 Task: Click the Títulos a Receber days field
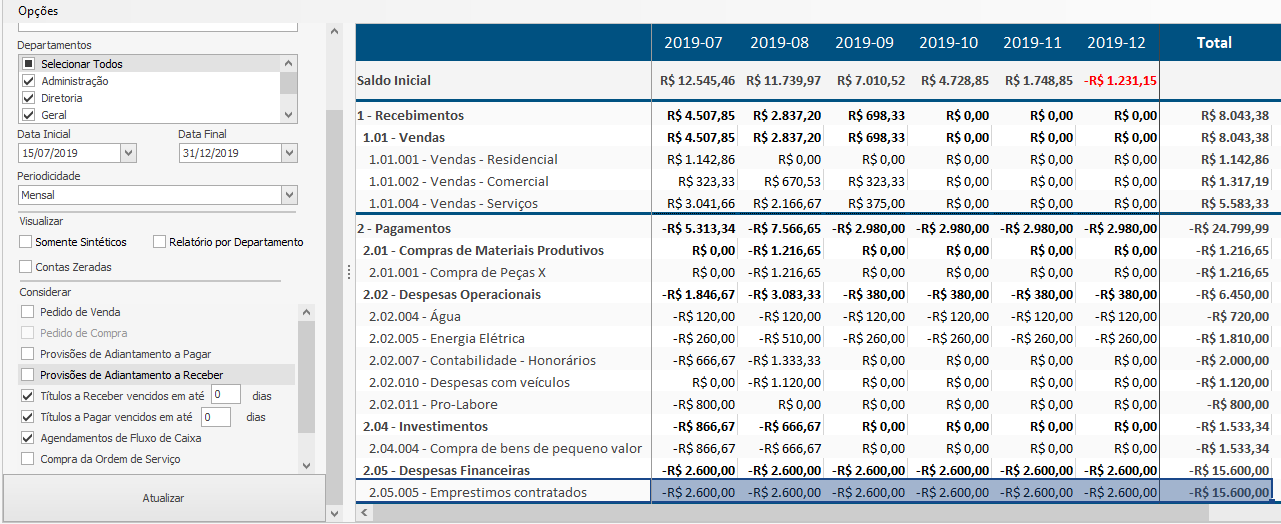pos(226,395)
